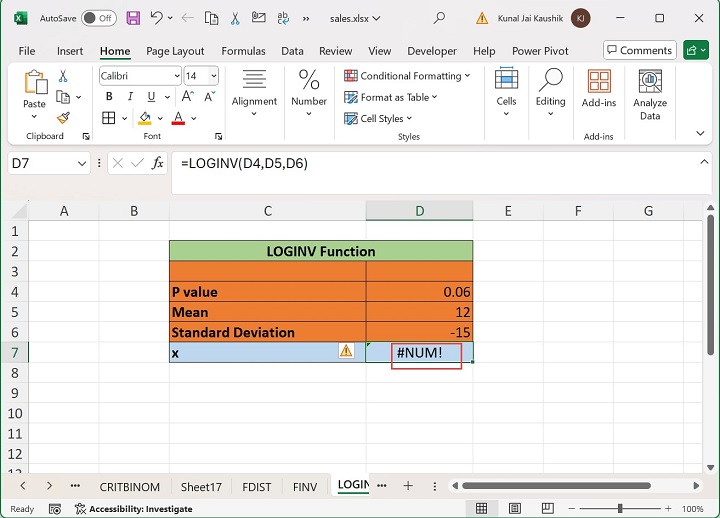The width and height of the screenshot is (720, 518).
Task: Open the font name Calibri dropdown
Action: point(177,76)
